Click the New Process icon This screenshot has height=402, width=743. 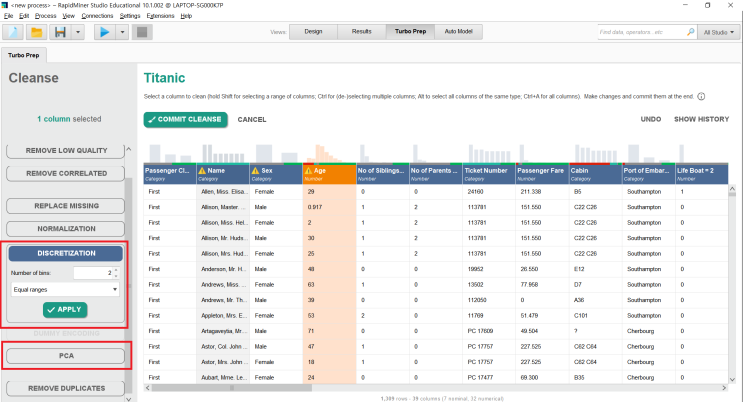pyautogui.click(x=13, y=32)
